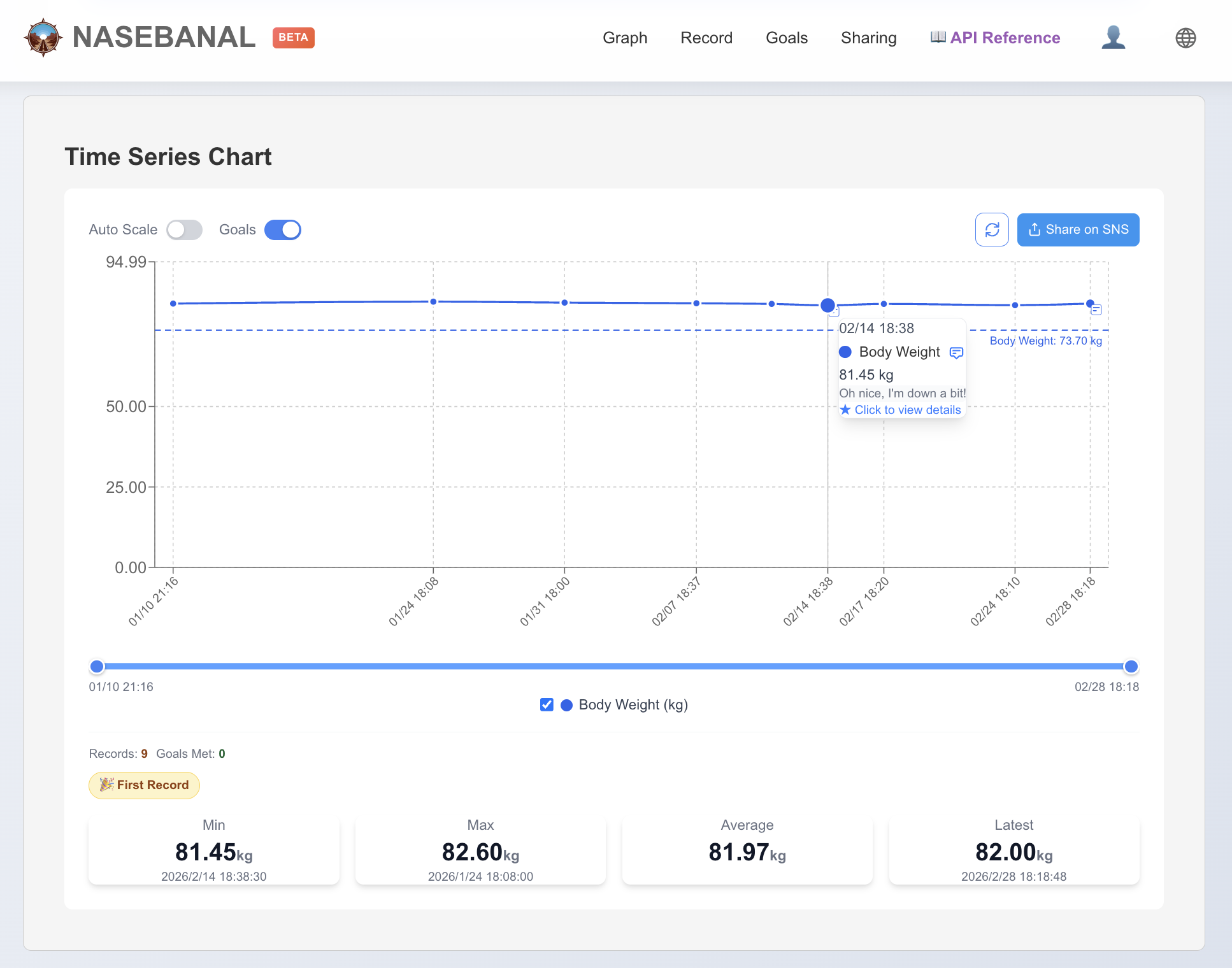Click the user profile icon
Screen dimensions: 1232x968
(x=1114, y=38)
